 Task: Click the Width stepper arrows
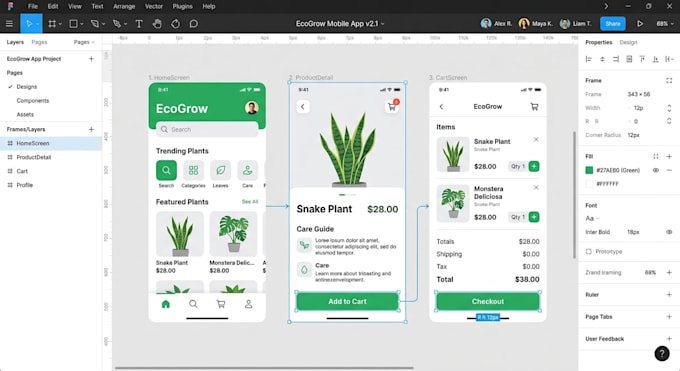coord(669,108)
